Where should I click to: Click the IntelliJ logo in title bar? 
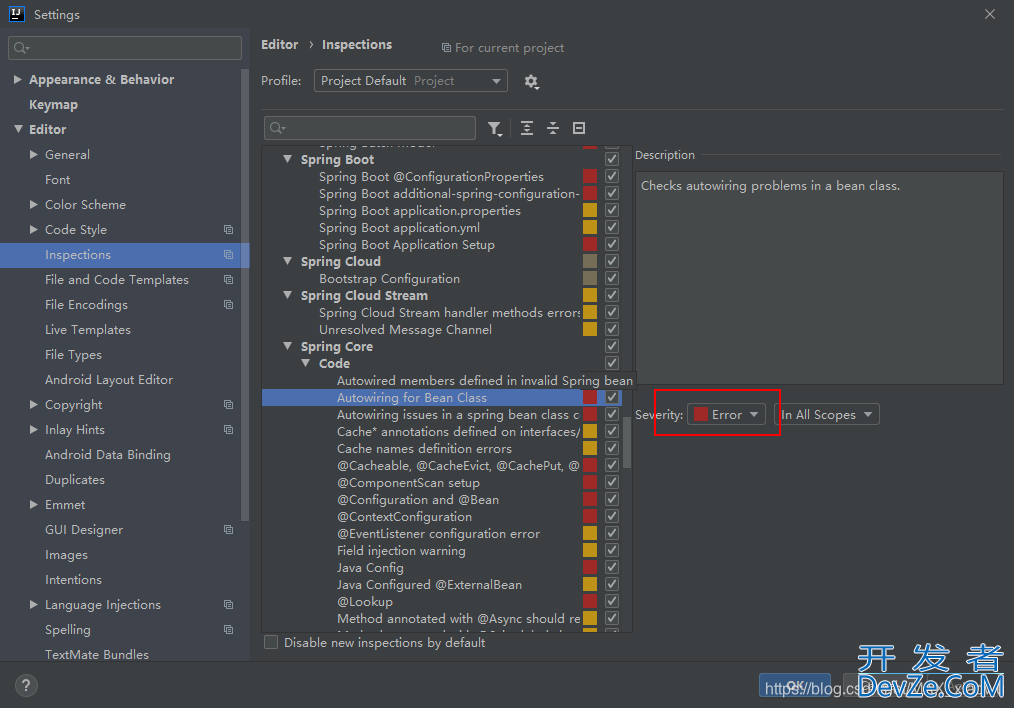17,14
